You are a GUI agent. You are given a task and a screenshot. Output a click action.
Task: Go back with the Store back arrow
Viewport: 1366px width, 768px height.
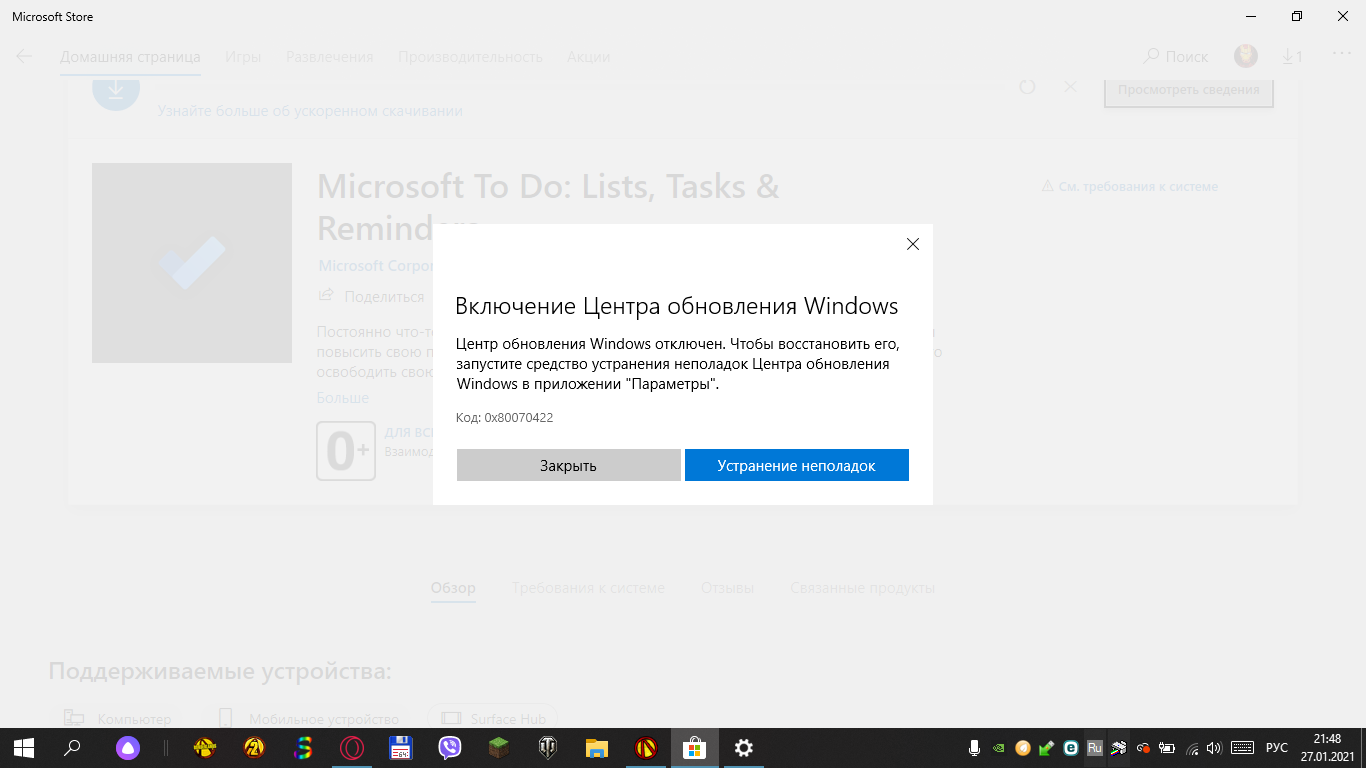click(24, 56)
